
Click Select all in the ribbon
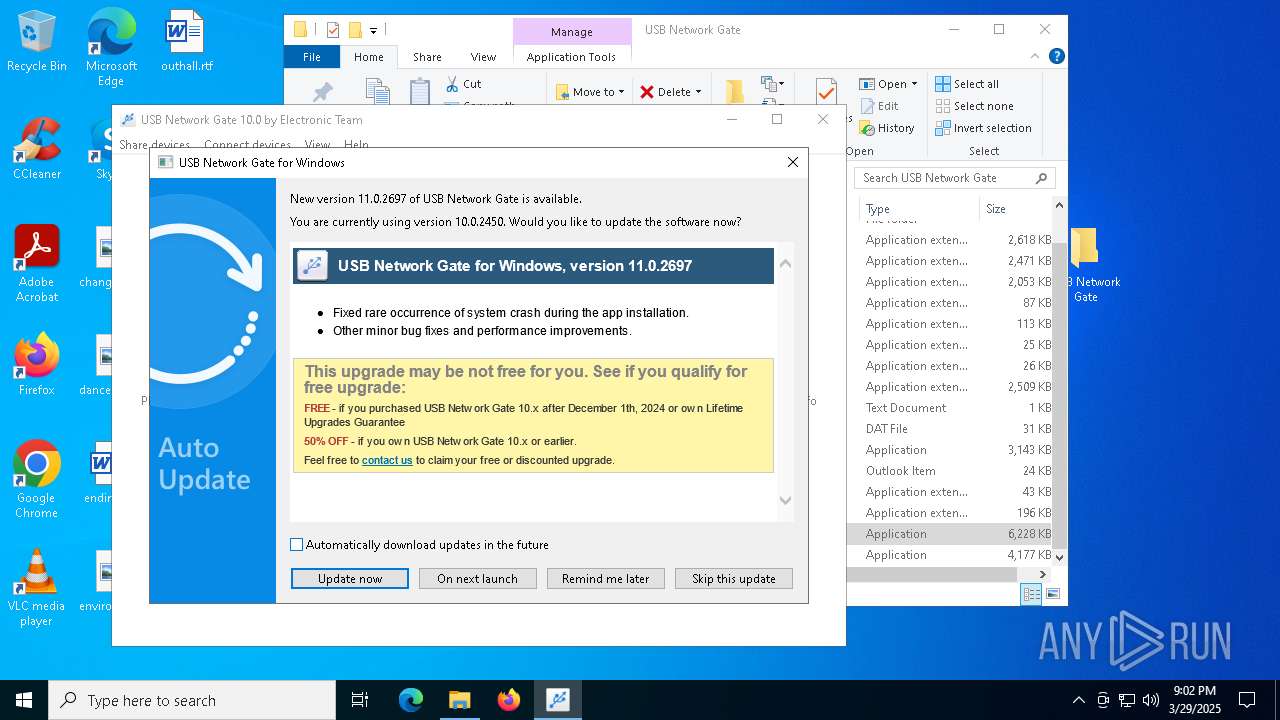967,84
